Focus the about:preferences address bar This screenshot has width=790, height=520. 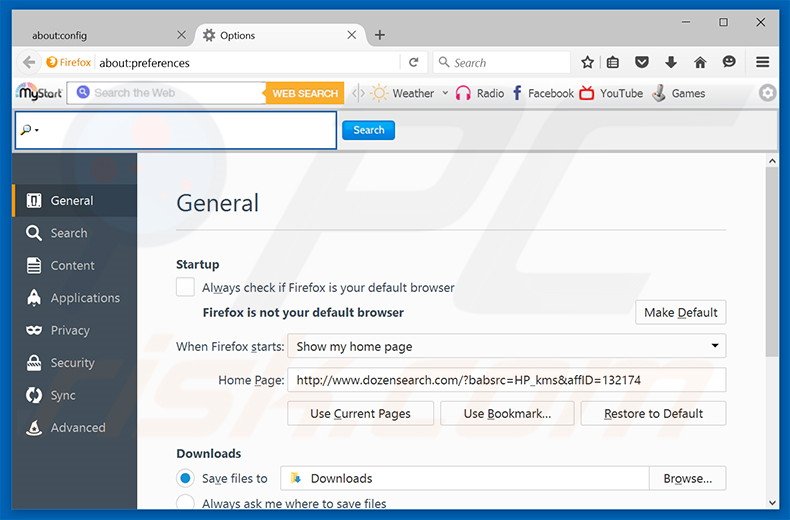[x=247, y=62]
